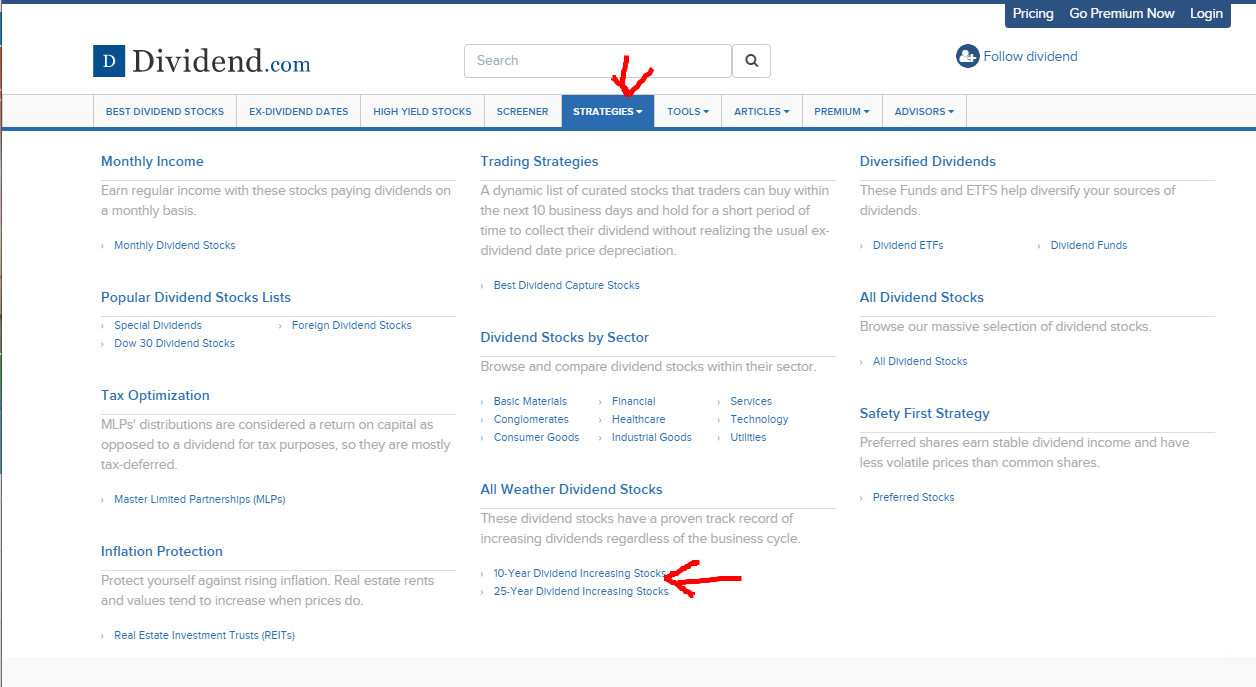The width and height of the screenshot is (1256, 687).
Task: Click Follow dividend link text
Action: click(x=1030, y=56)
